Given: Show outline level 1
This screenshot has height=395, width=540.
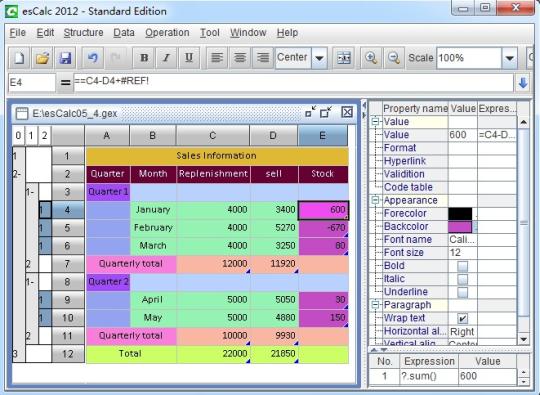Looking at the screenshot, I should point(31,136).
